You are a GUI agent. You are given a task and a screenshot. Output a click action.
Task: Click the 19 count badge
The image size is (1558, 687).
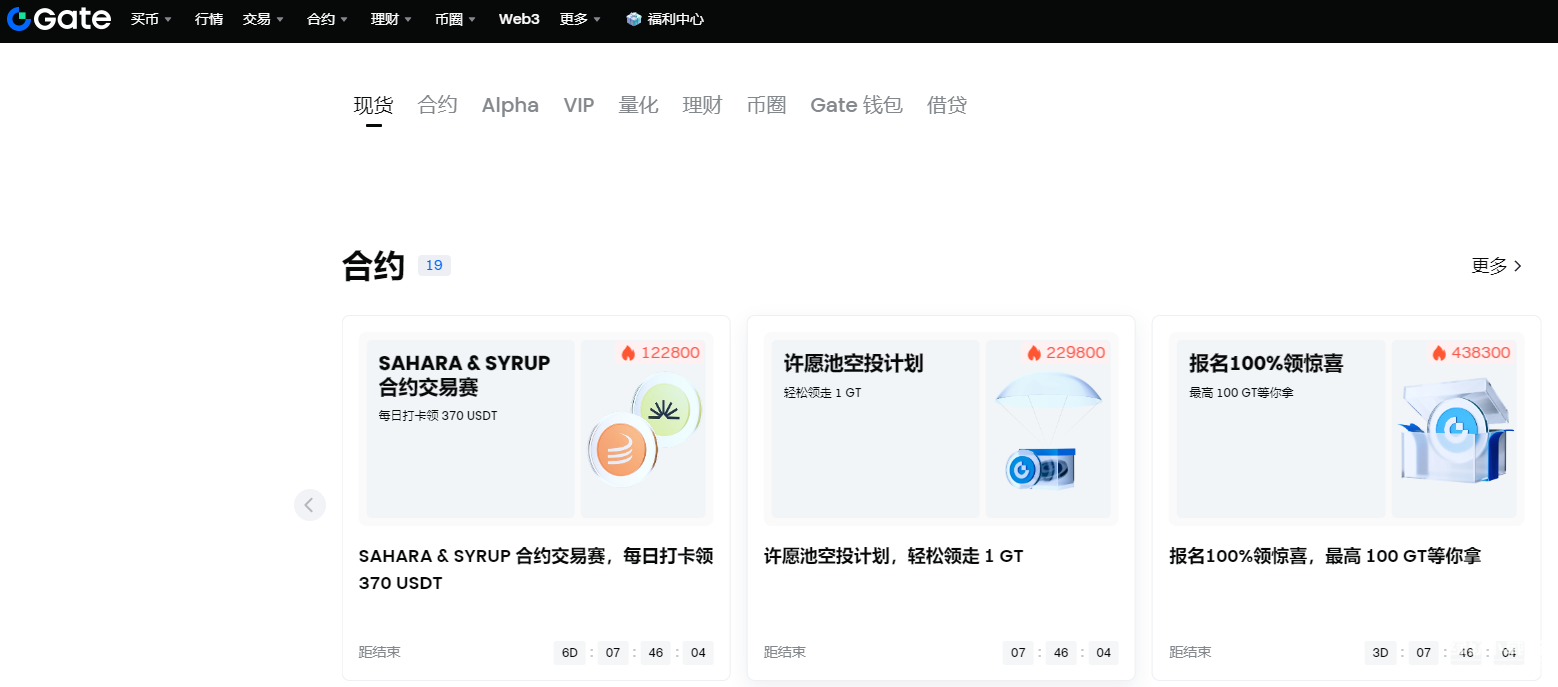coord(434,265)
